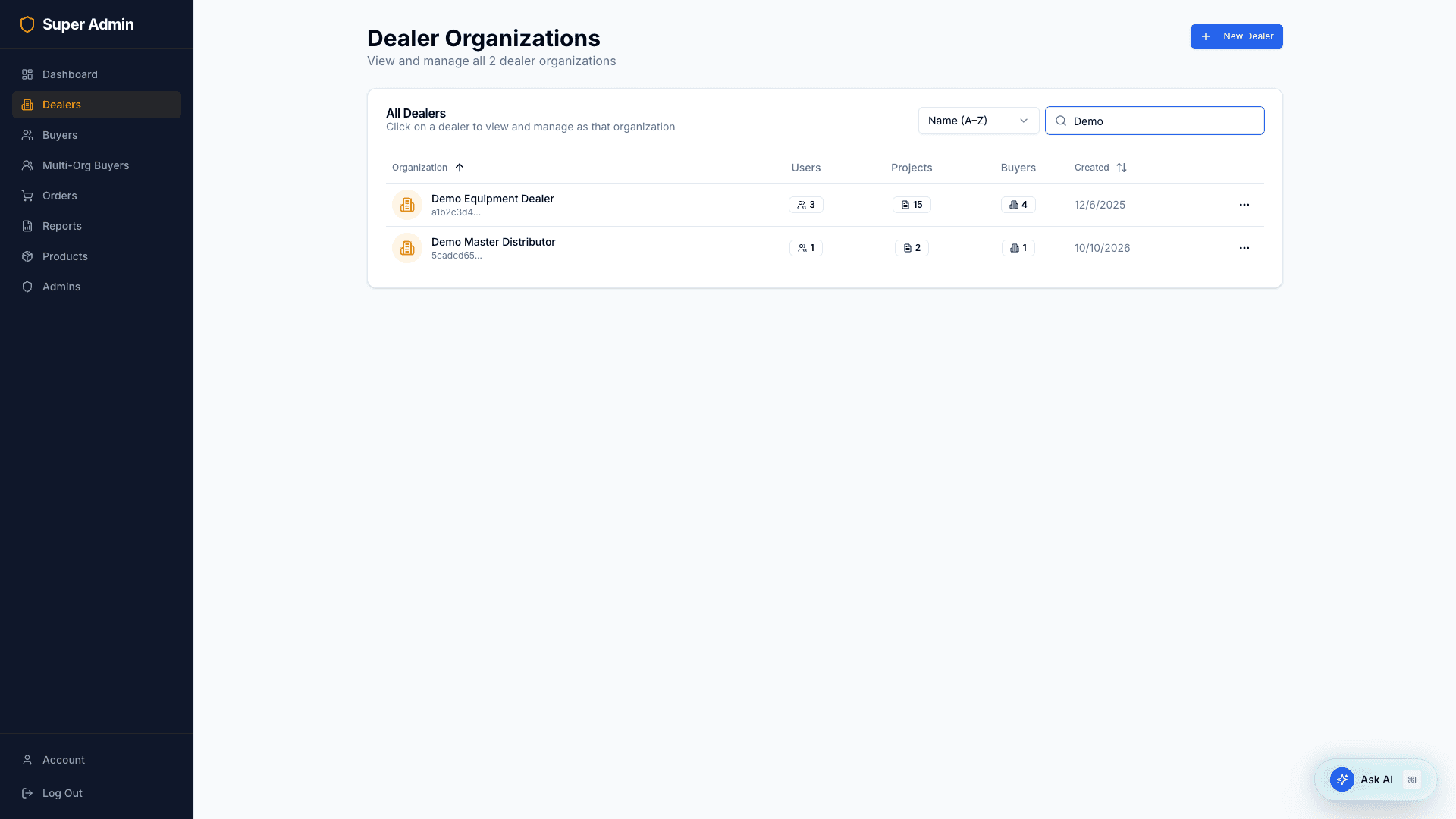This screenshot has width=1456, height=819.
Task: Click the 3 users badge
Action: tap(805, 205)
